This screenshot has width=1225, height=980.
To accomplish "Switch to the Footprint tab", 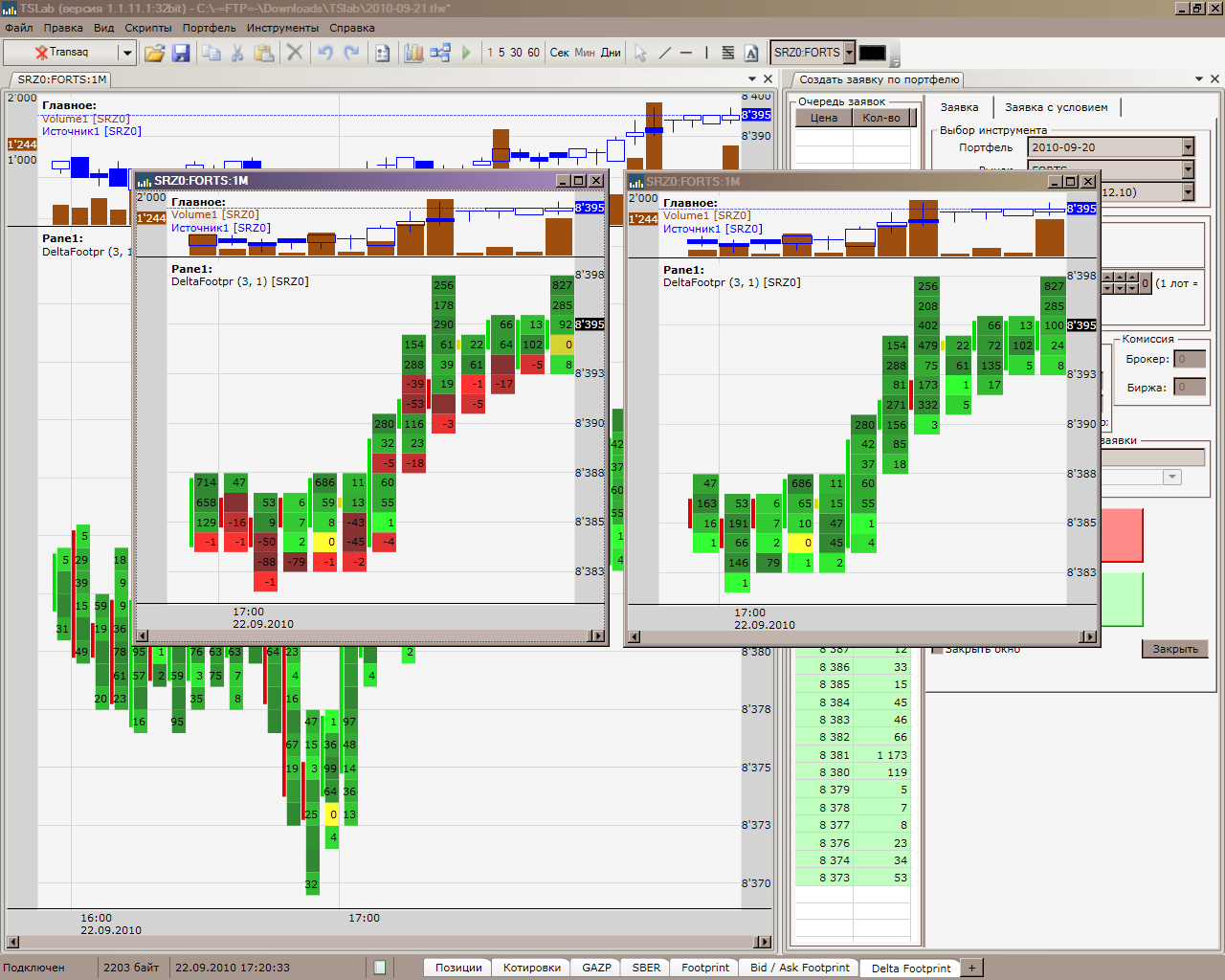I will coord(705,968).
